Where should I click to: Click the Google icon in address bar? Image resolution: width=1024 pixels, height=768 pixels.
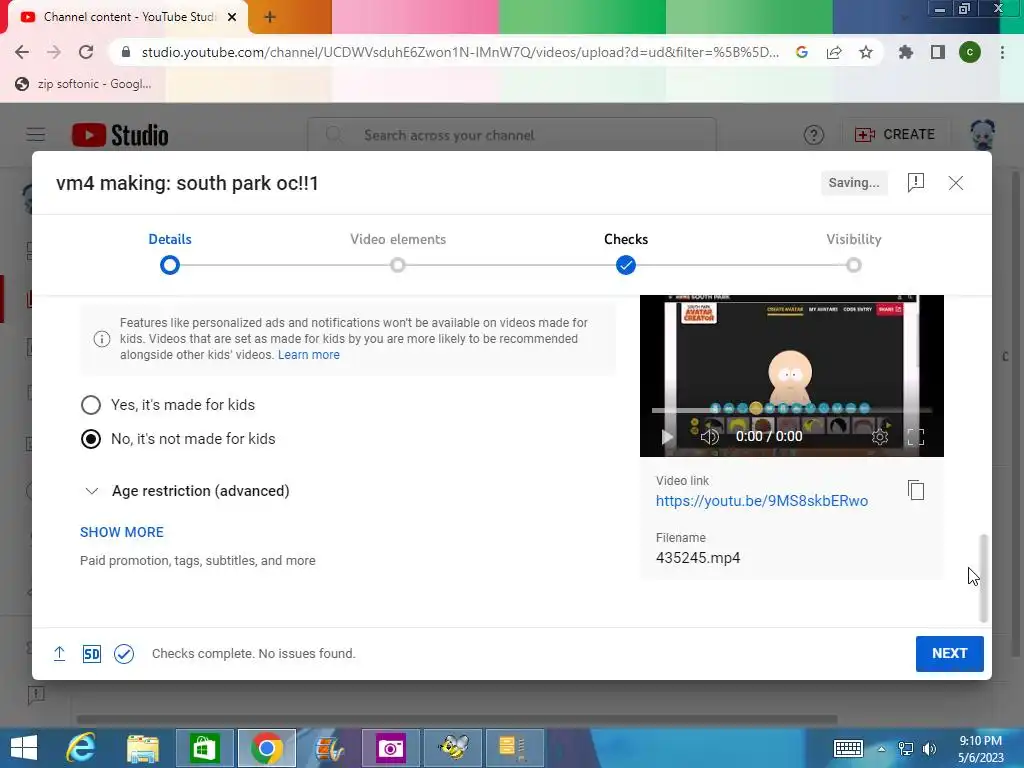coord(802,52)
